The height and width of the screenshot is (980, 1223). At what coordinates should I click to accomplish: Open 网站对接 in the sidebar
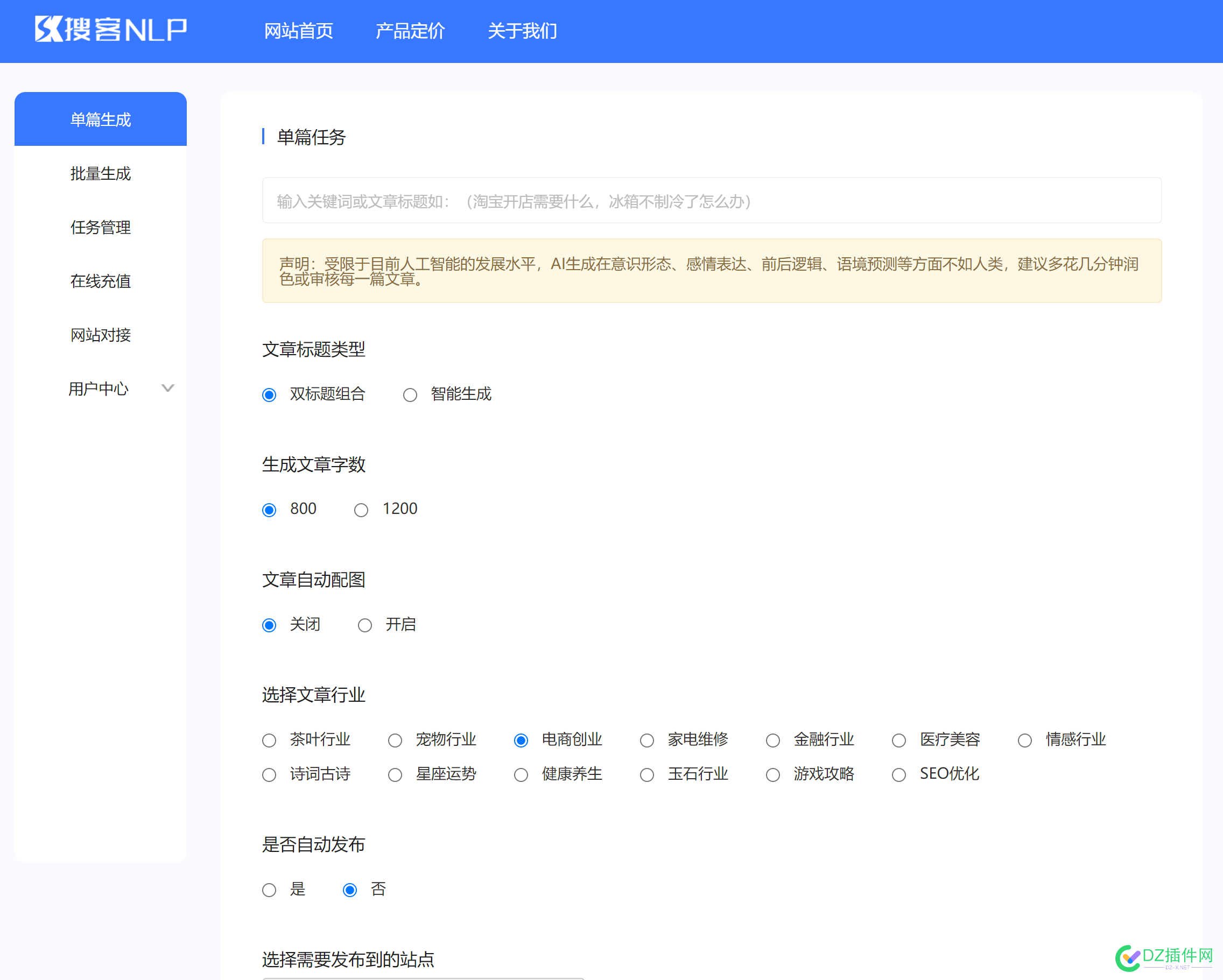[101, 335]
